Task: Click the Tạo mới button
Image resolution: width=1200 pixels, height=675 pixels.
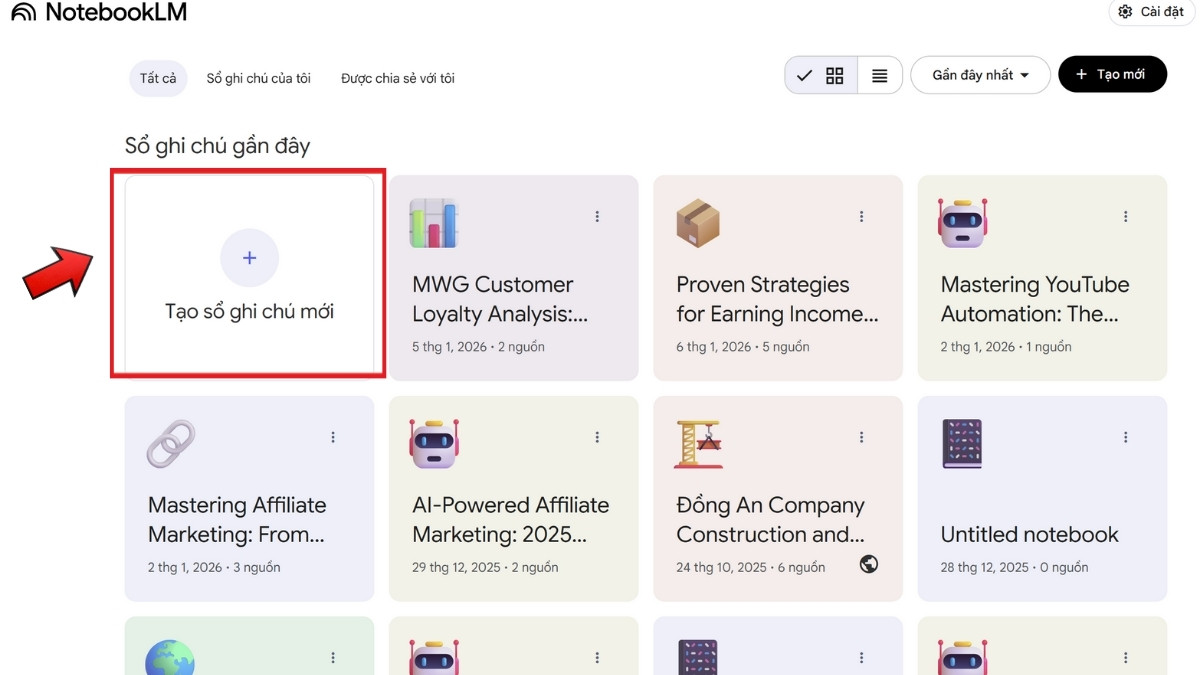Action: click(x=1112, y=75)
